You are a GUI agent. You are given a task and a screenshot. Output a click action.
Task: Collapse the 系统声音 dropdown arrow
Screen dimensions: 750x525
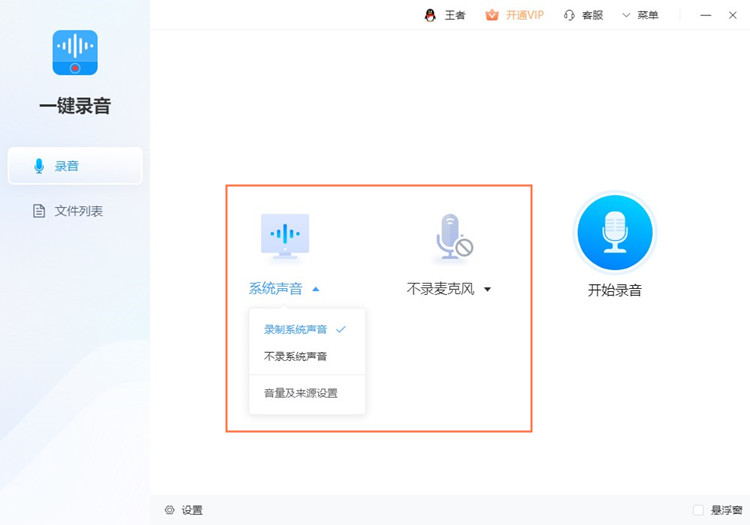point(316,289)
